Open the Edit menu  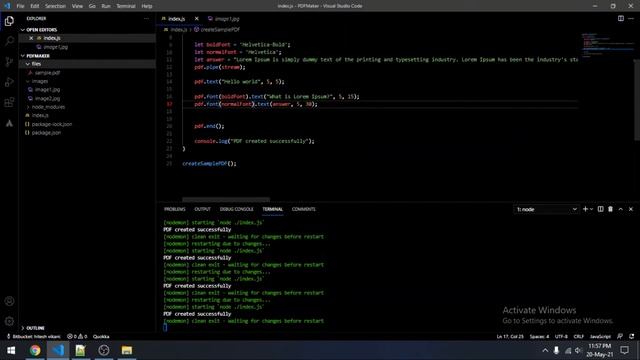click(x=35, y=6)
